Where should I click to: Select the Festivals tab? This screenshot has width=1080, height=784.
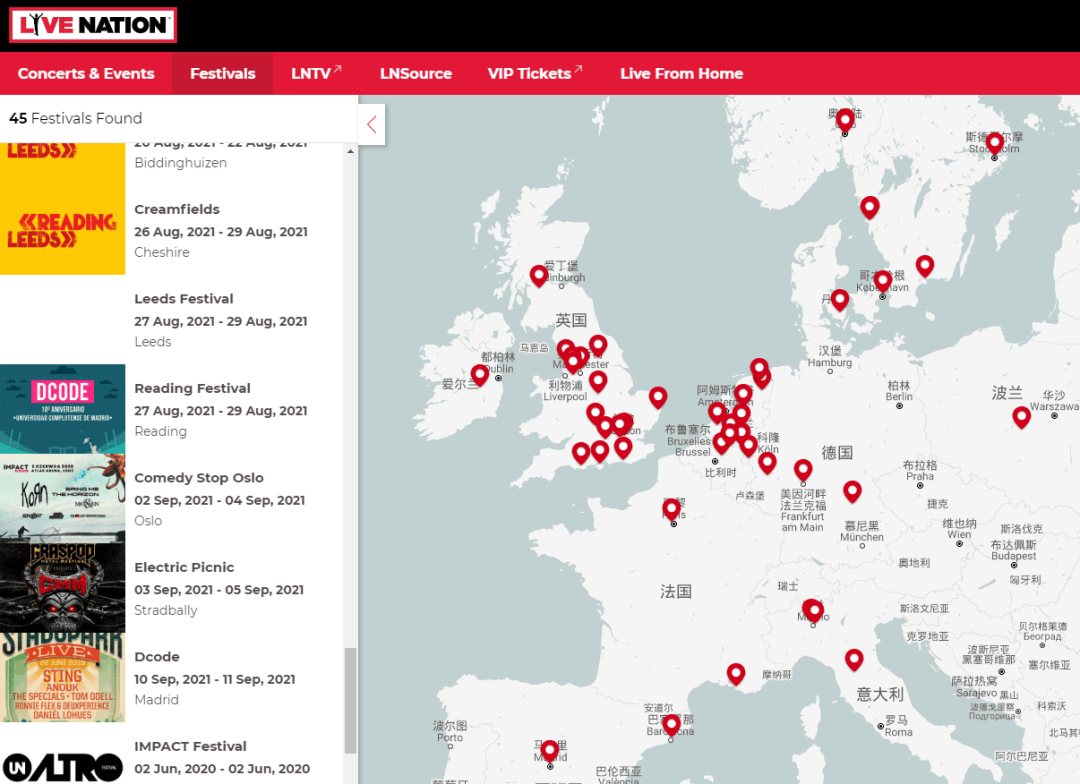point(222,74)
